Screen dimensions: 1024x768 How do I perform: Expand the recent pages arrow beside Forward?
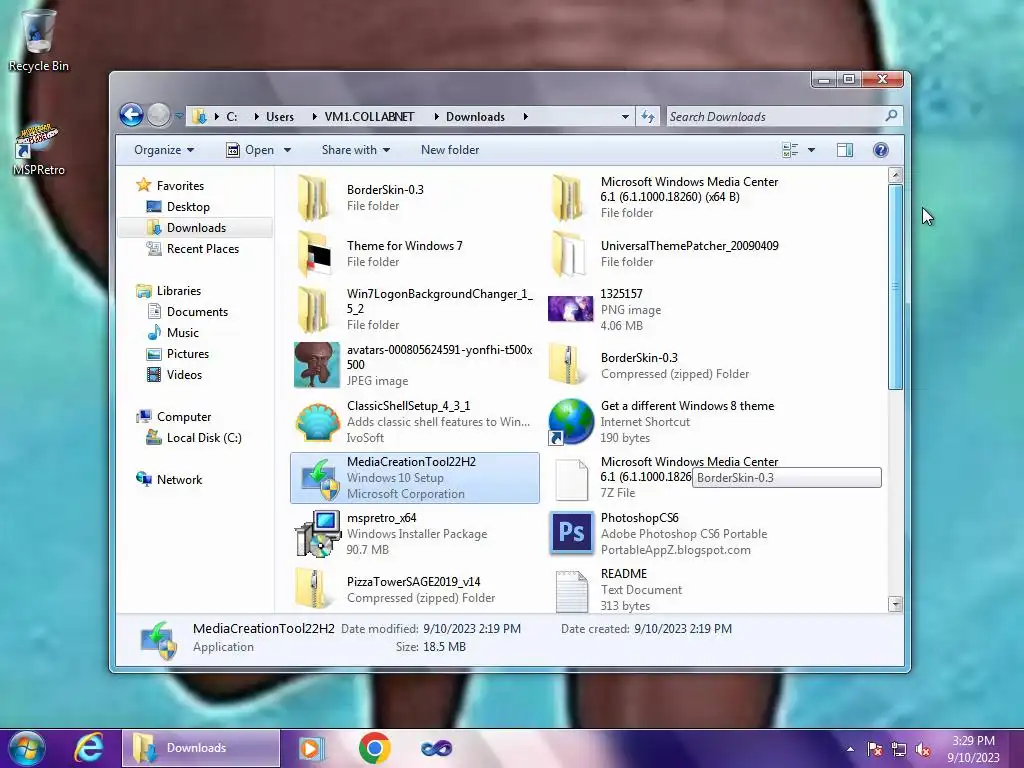(x=178, y=116)
